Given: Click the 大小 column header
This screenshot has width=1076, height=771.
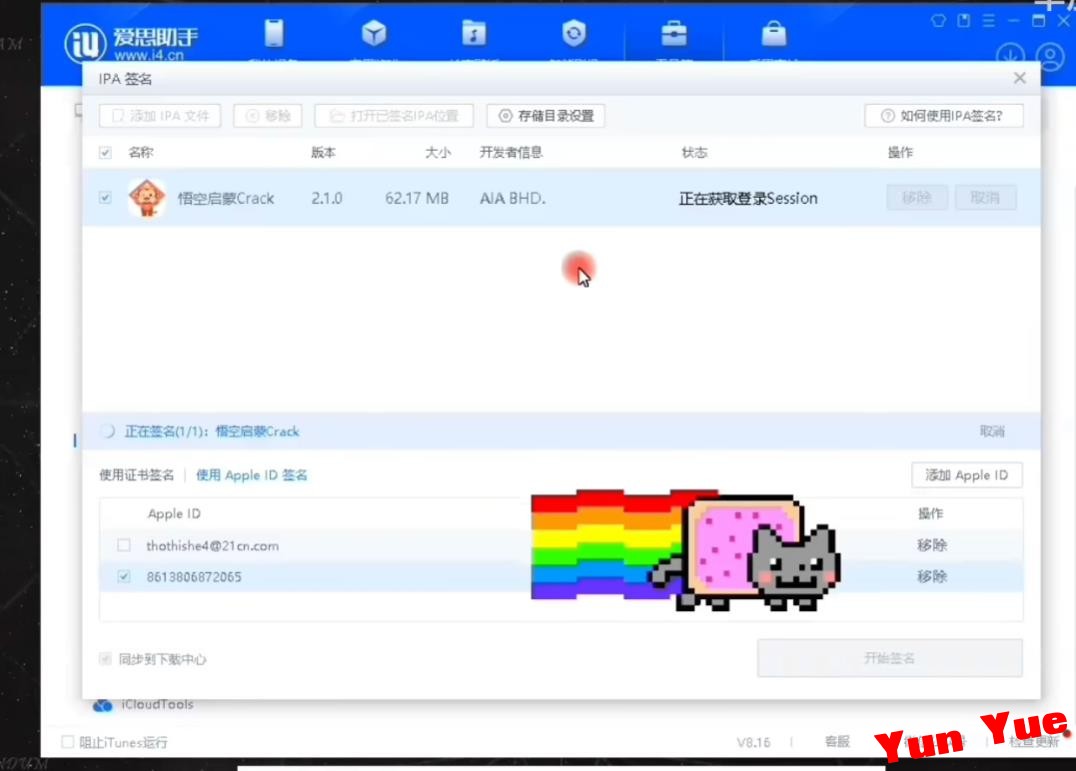Looking at the screenshot, I should click(x=438, y=152).
